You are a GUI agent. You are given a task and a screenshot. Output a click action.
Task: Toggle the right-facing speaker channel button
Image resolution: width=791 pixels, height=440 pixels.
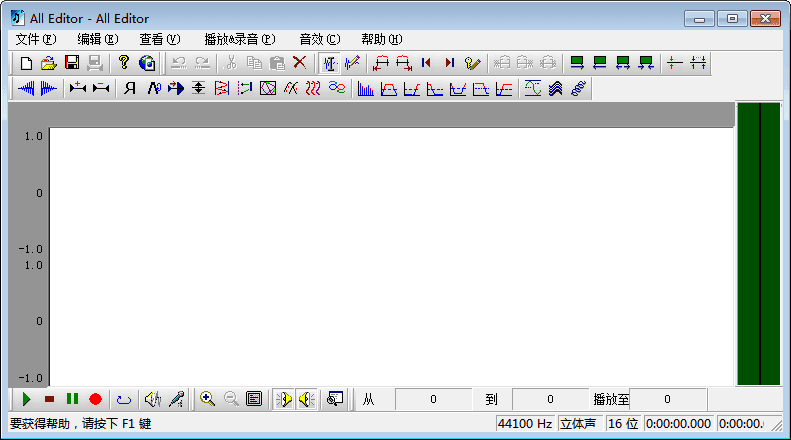[284, 400]
